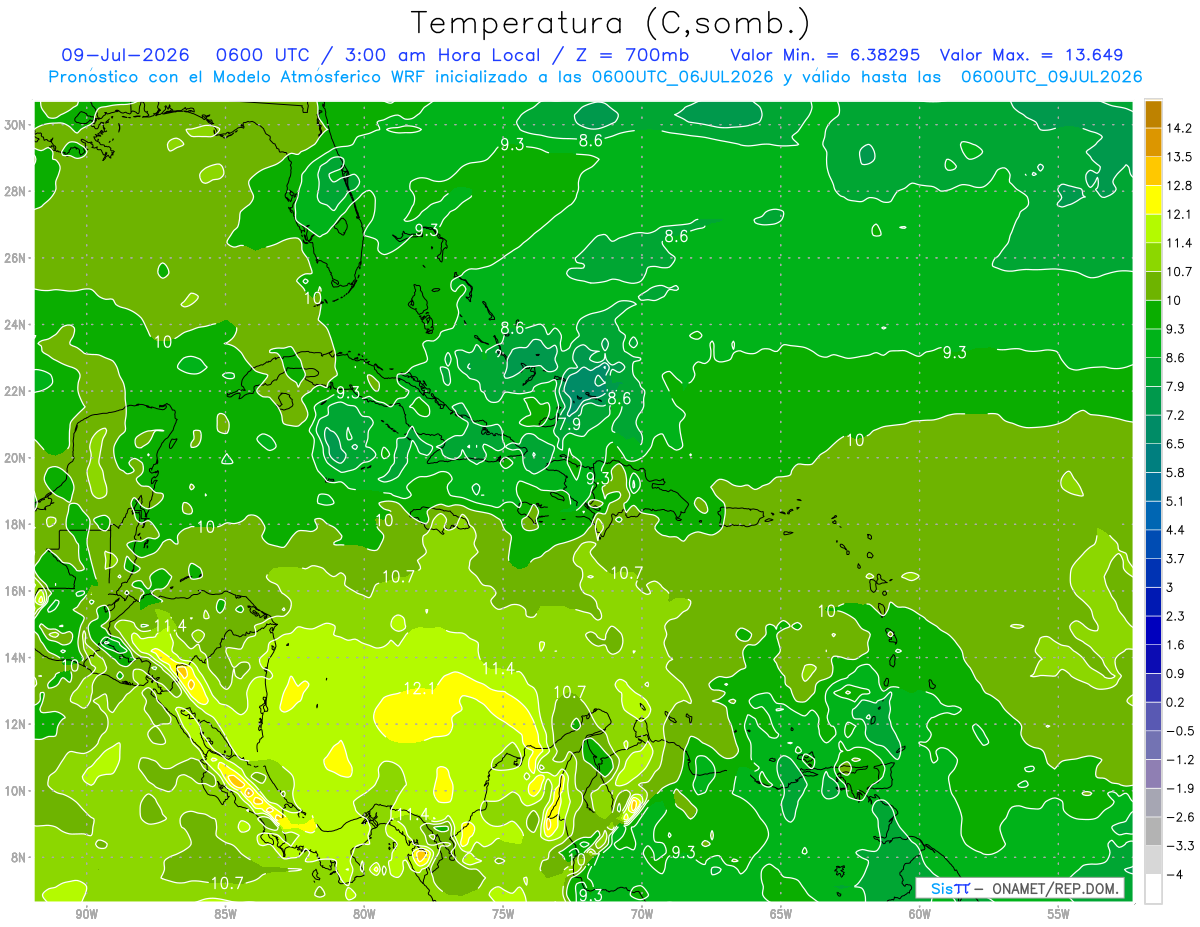1200x927 pixels.
Task: Click the longitude axis label "90W"
Action: [x=86, y=914]
